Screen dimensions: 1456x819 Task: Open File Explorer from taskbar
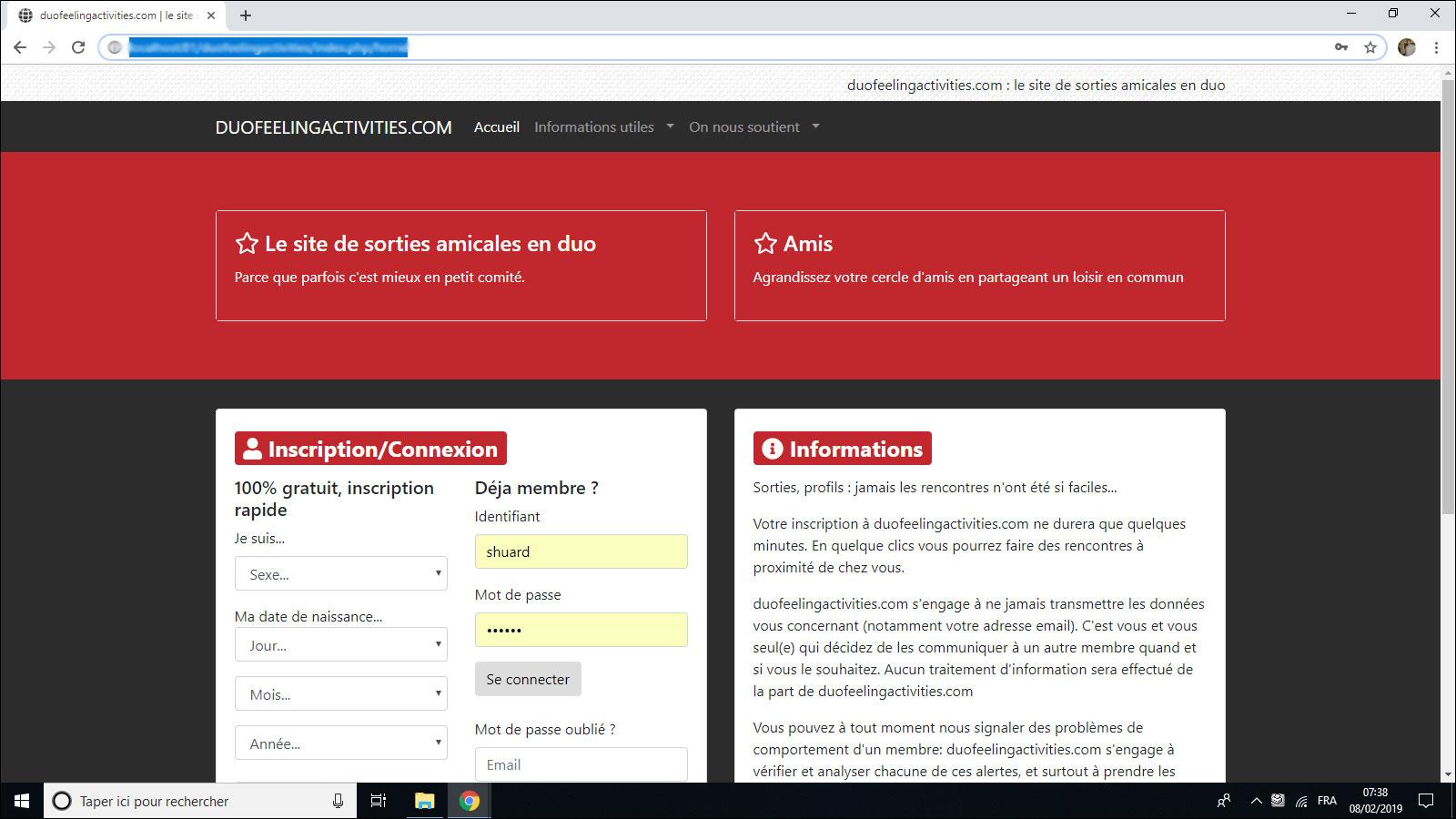424,801
